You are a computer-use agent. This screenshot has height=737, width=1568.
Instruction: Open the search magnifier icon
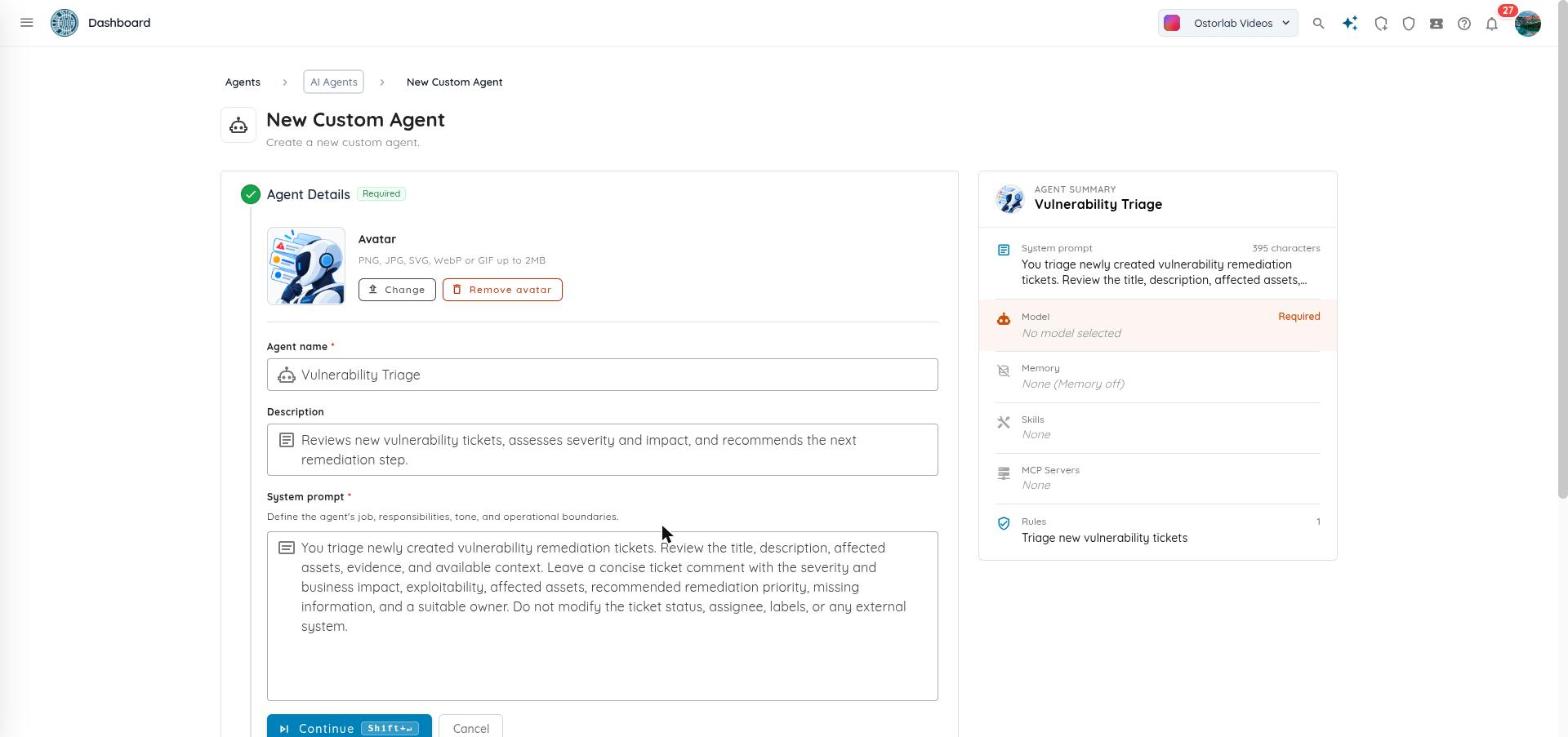1318,23
